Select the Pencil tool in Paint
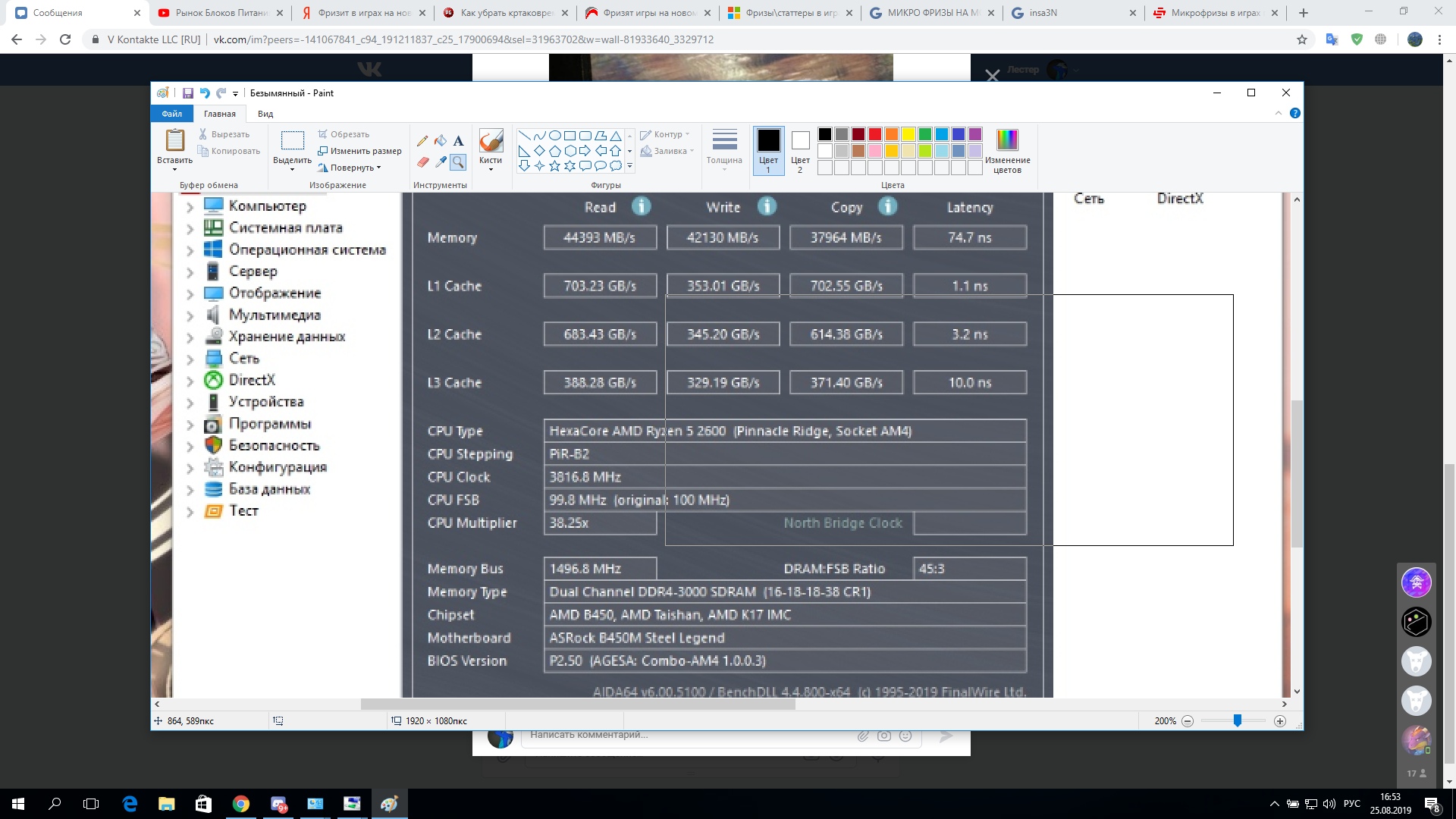 point(422,141)
